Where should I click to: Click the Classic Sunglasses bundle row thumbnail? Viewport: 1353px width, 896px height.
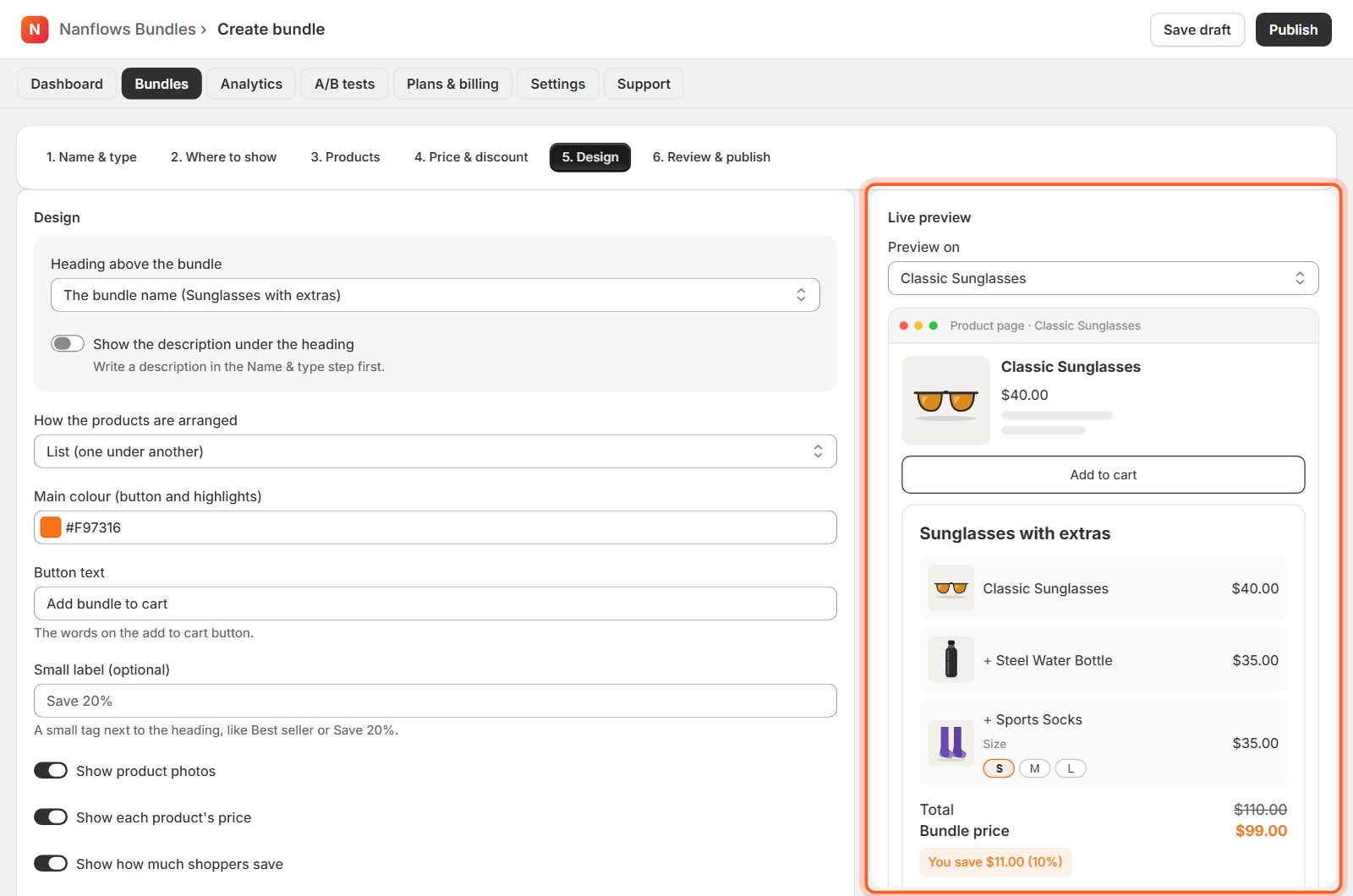coord(951,588)
